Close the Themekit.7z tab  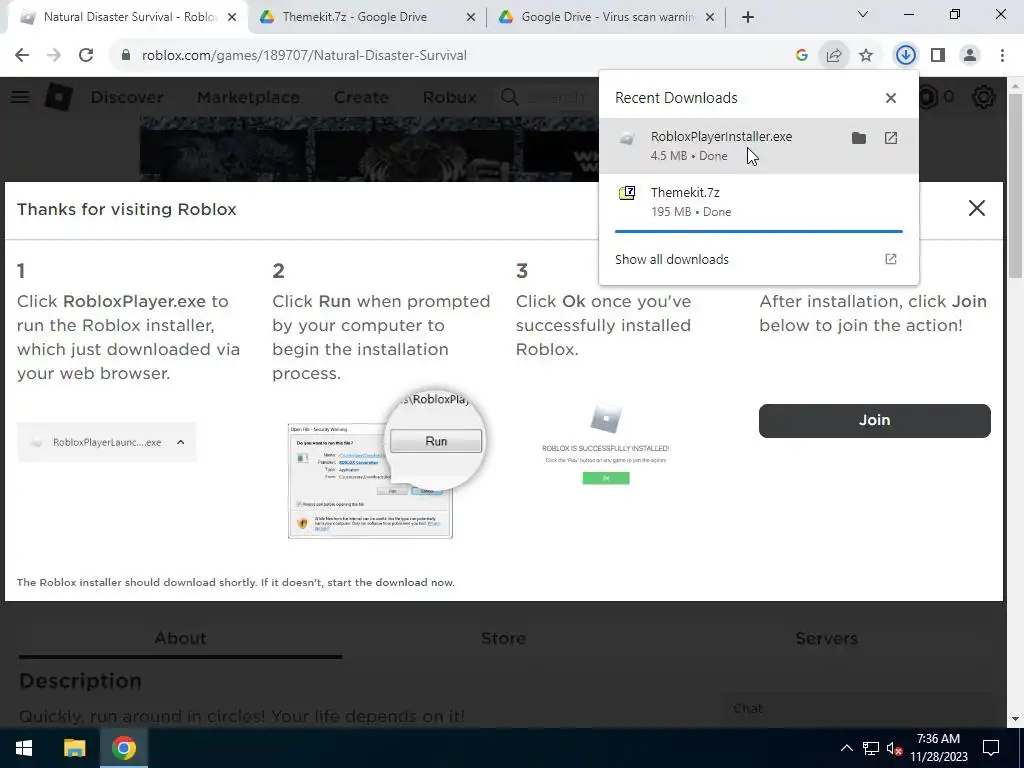click(x=471, y=18)
